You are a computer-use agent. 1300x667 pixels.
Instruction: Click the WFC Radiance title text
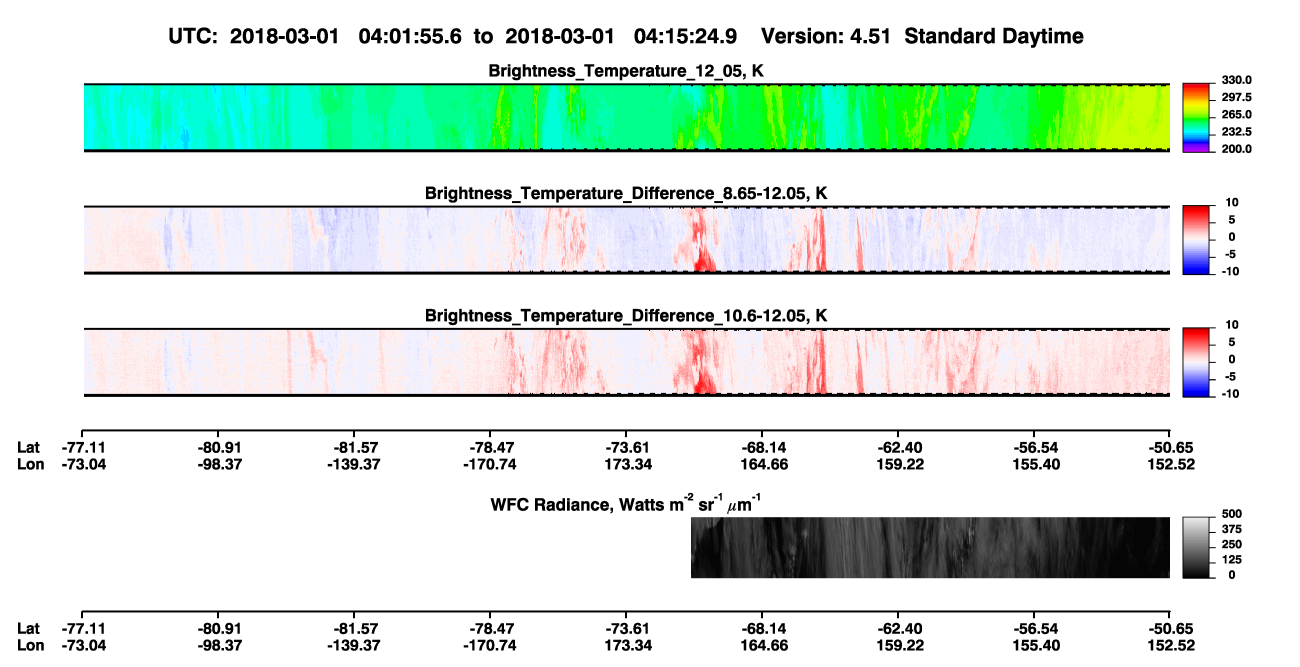[626, 502]
